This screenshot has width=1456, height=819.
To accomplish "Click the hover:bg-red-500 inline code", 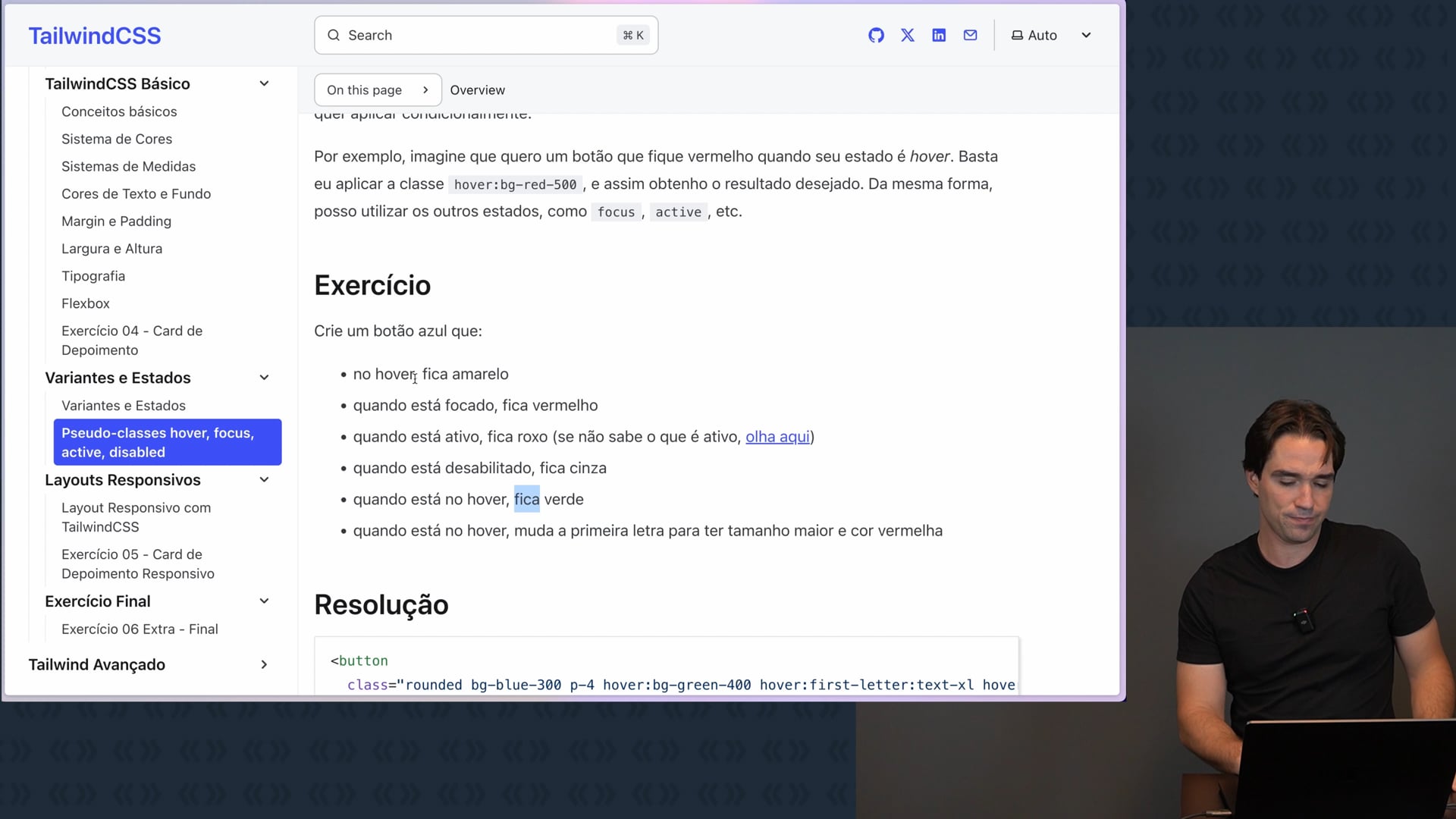I will click(515, 184).
